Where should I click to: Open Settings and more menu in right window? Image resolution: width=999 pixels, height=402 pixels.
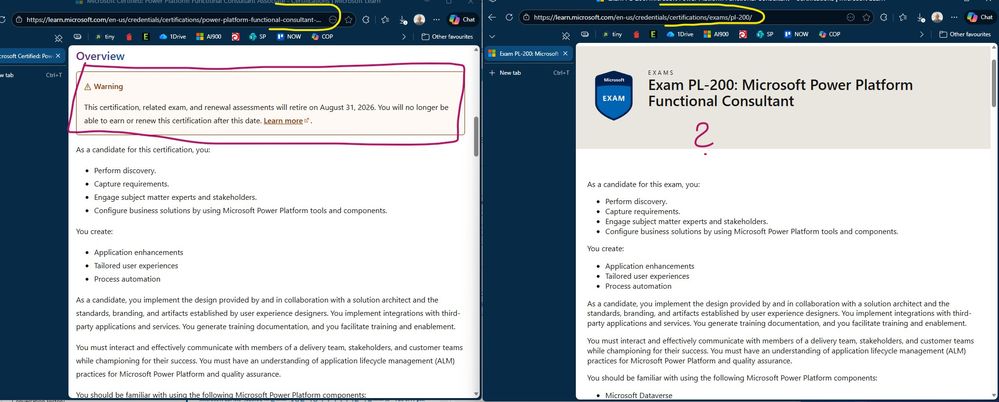click(954, 17)
